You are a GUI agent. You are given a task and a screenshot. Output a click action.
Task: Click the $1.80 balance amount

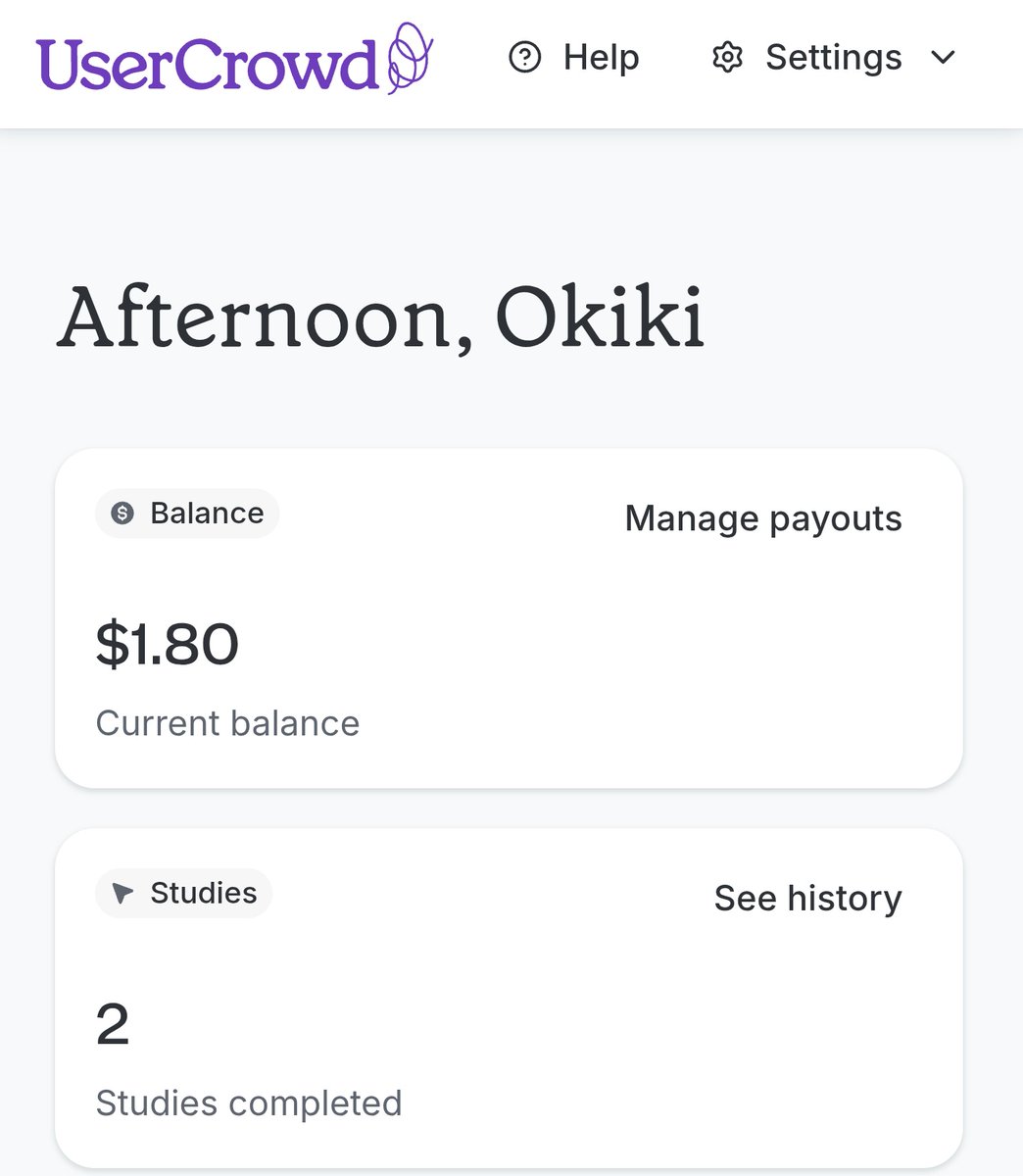pyautogui.click(x=168, y=644)
